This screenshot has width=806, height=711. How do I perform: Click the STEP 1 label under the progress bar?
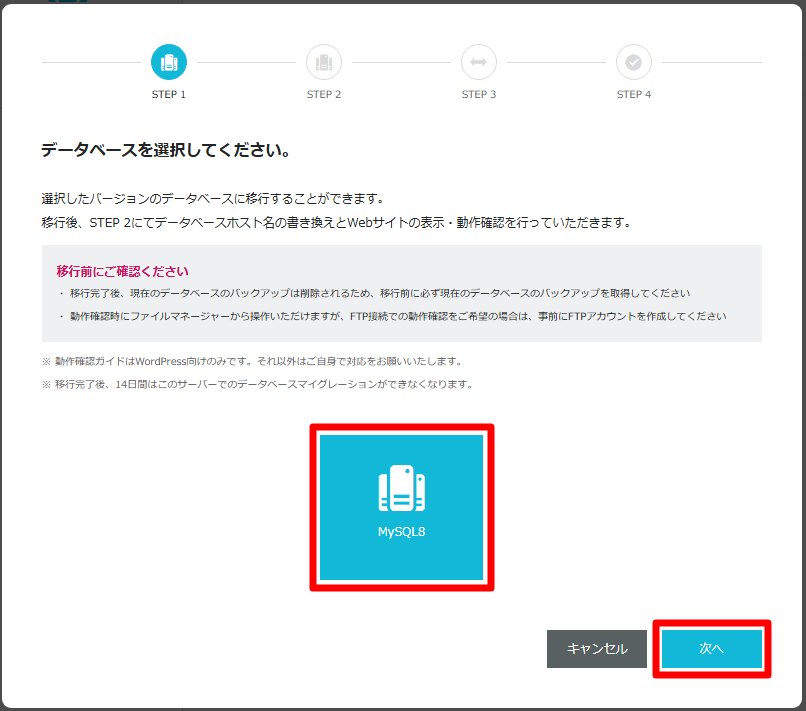[x=168, y=94]
